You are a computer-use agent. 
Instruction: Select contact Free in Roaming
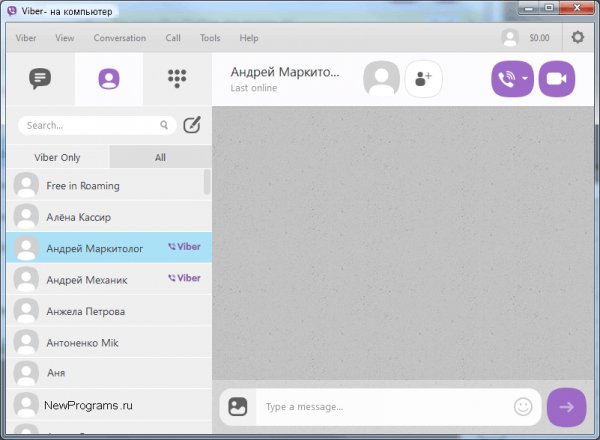click(109, 185)
